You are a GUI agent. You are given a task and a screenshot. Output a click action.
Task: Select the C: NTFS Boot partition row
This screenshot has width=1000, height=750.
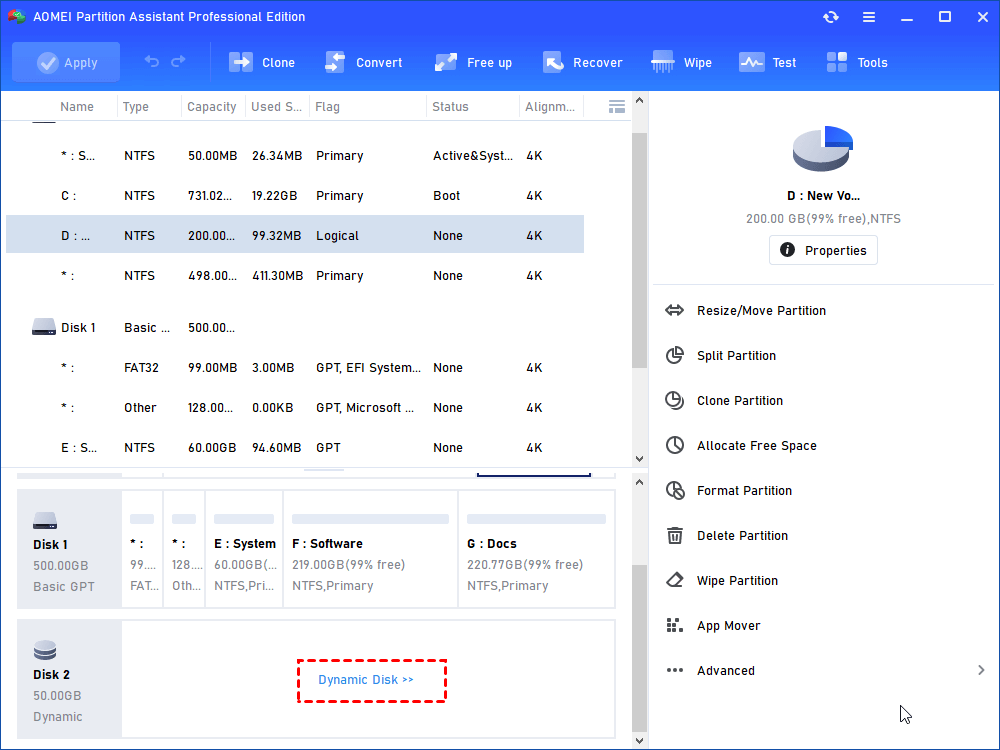tap(295, 196)
